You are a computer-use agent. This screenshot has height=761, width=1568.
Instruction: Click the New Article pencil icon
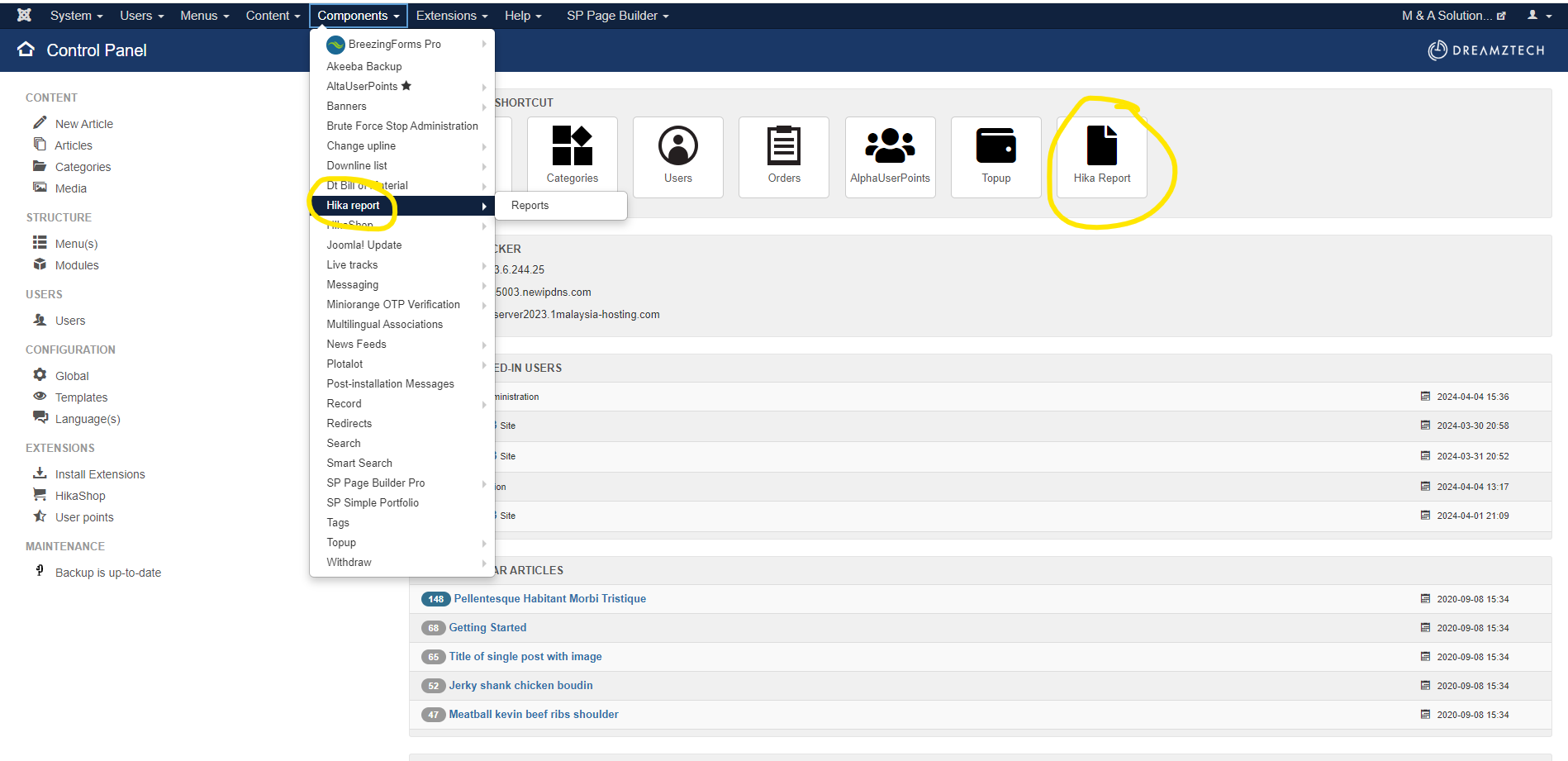click(x=40, y=122)
